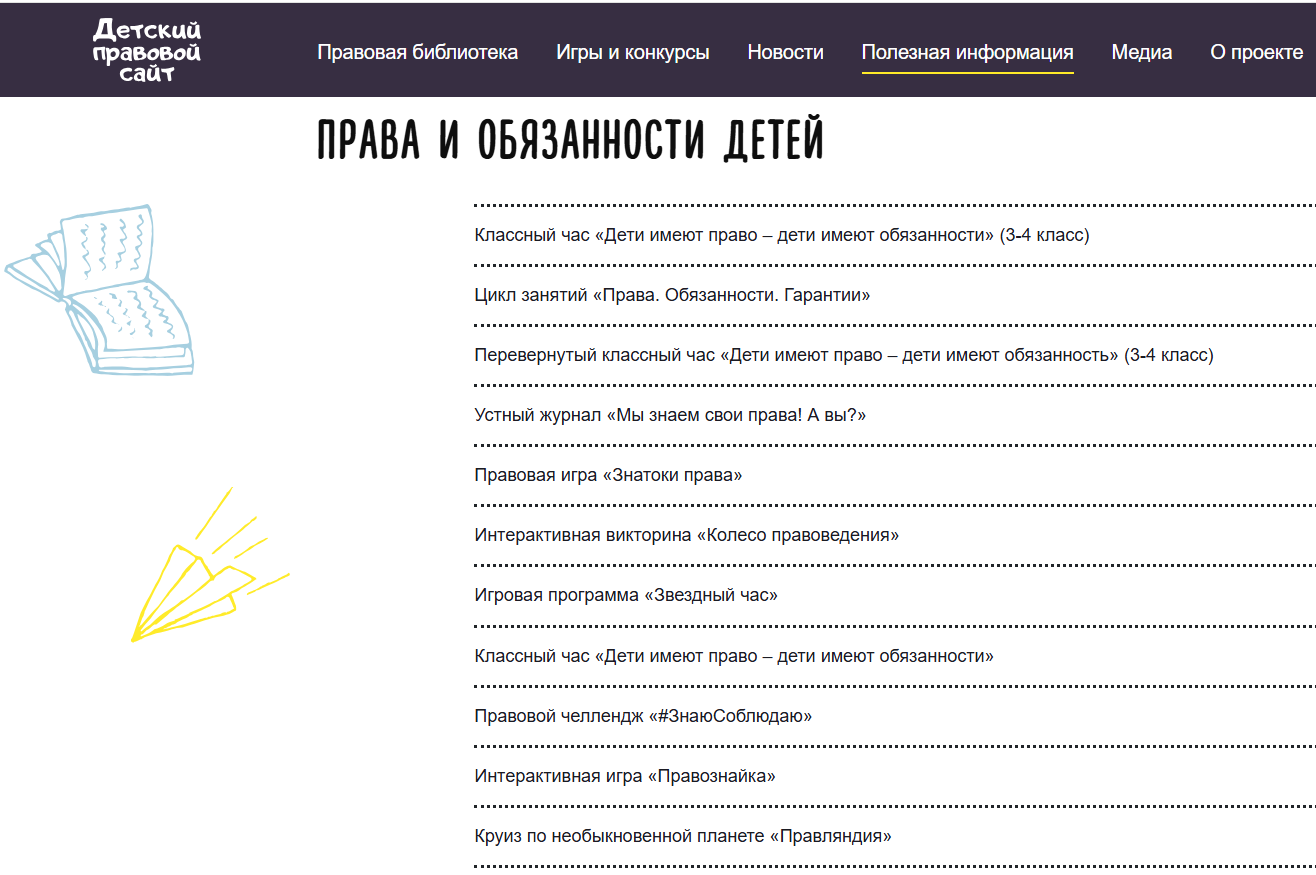Open the Медиа menu item
This screenshot has width=1316, height=875.
(1141, 52)
